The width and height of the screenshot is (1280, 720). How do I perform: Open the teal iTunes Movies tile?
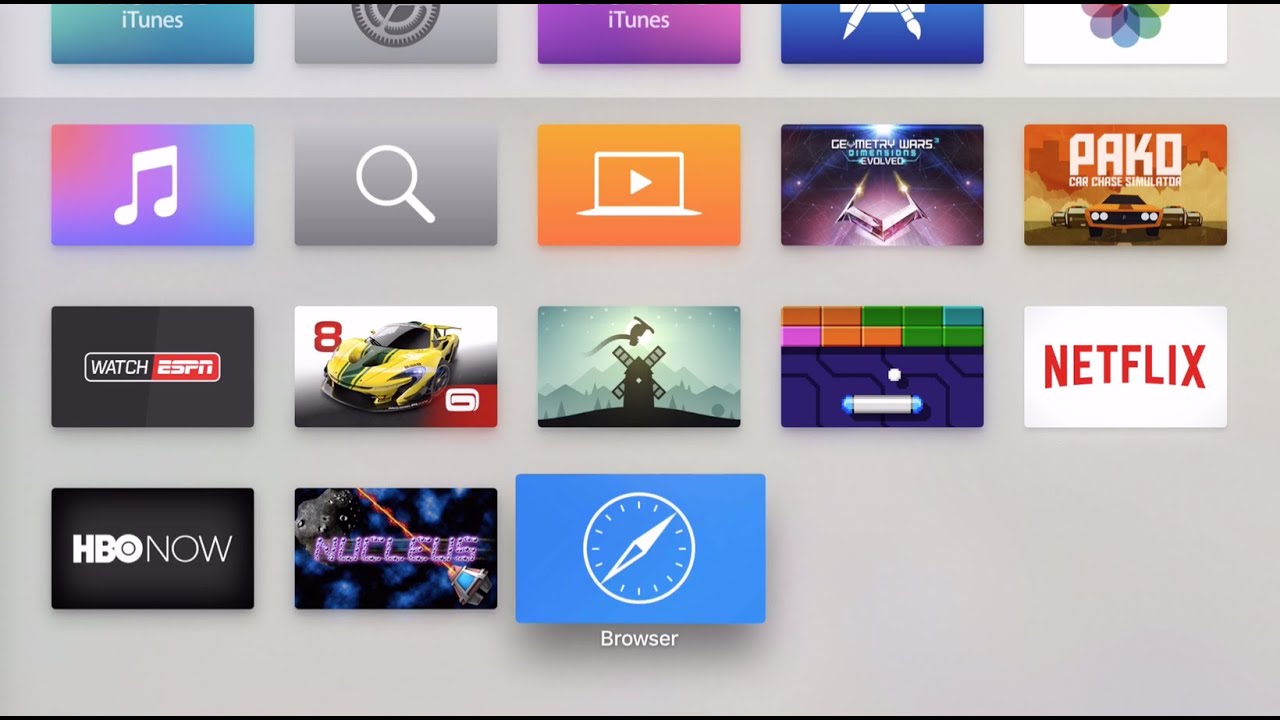pyautogui.click(x=153, y=32)
